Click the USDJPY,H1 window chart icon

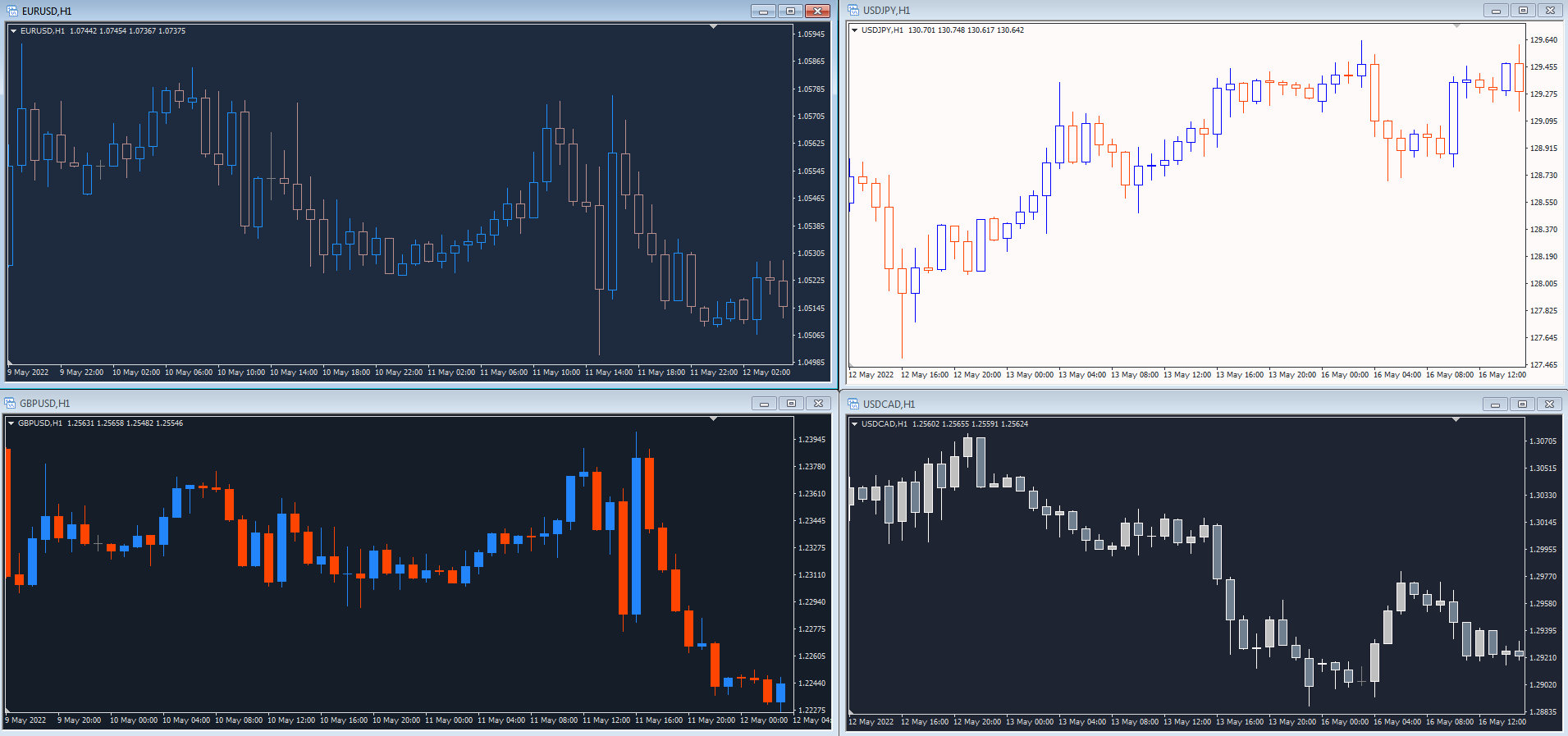[853, 10]
